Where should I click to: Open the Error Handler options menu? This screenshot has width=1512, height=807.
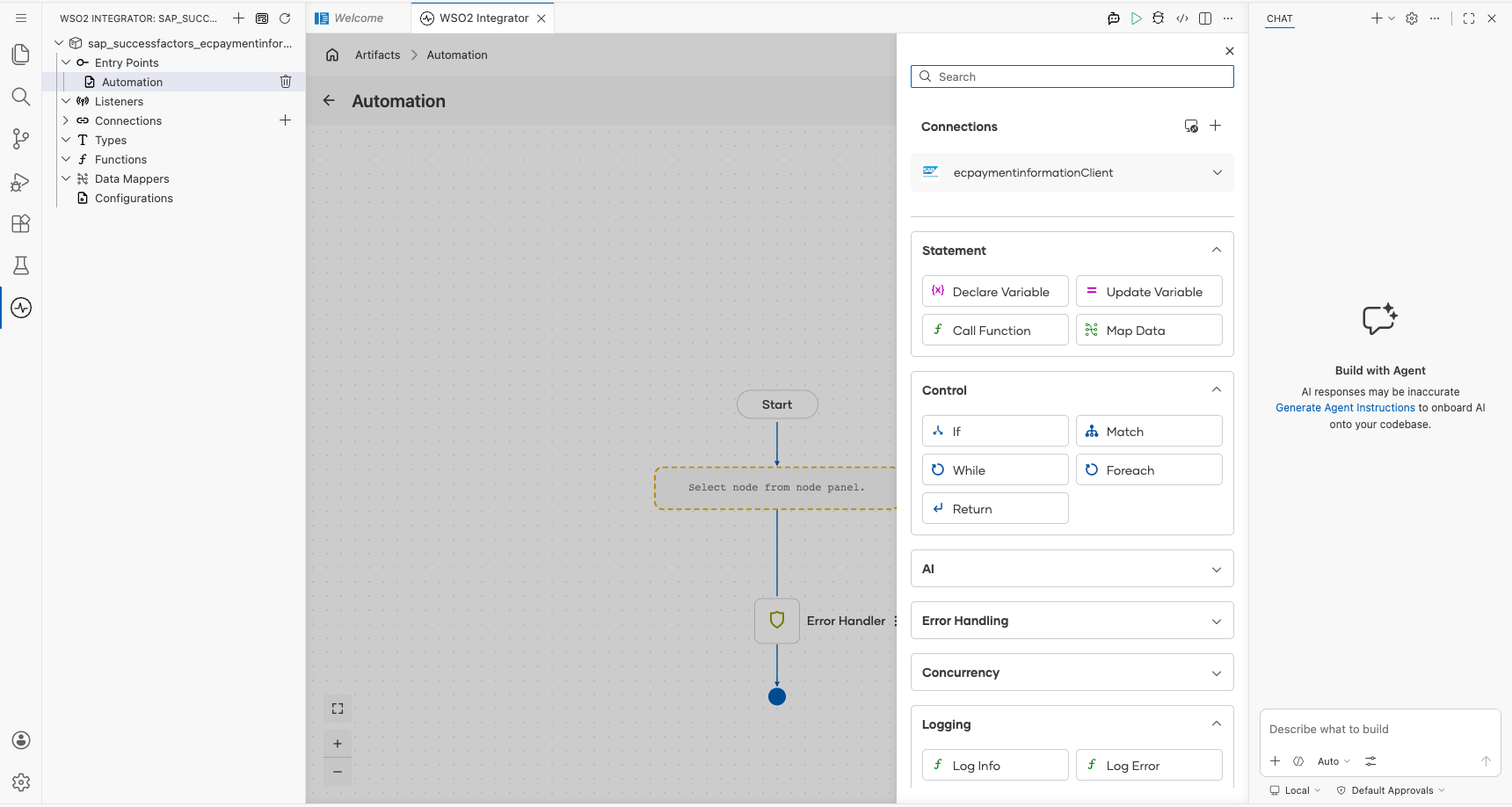[x=895, y=621]
